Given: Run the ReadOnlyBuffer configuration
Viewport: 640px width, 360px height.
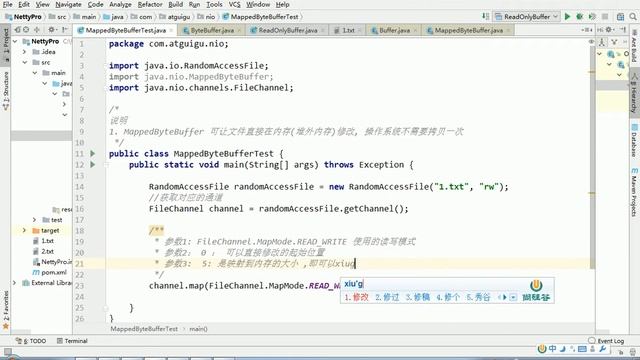Looking at the screenshot, I should click(567, 17).
